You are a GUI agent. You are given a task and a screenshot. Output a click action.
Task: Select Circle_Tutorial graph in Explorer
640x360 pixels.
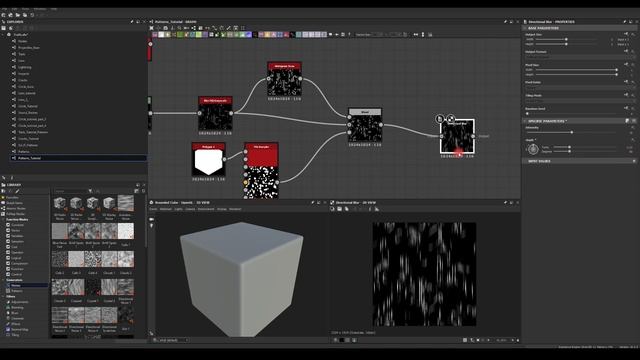pos(28,106)
